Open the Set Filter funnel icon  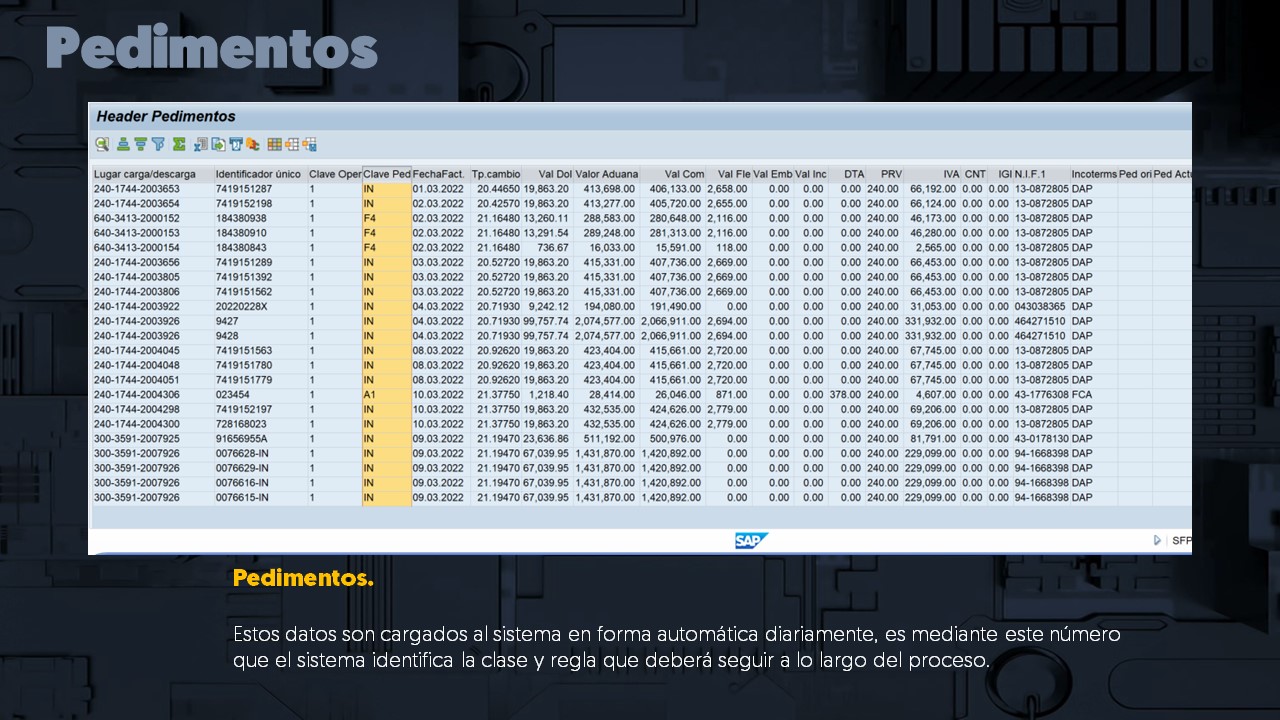point(157,144)
